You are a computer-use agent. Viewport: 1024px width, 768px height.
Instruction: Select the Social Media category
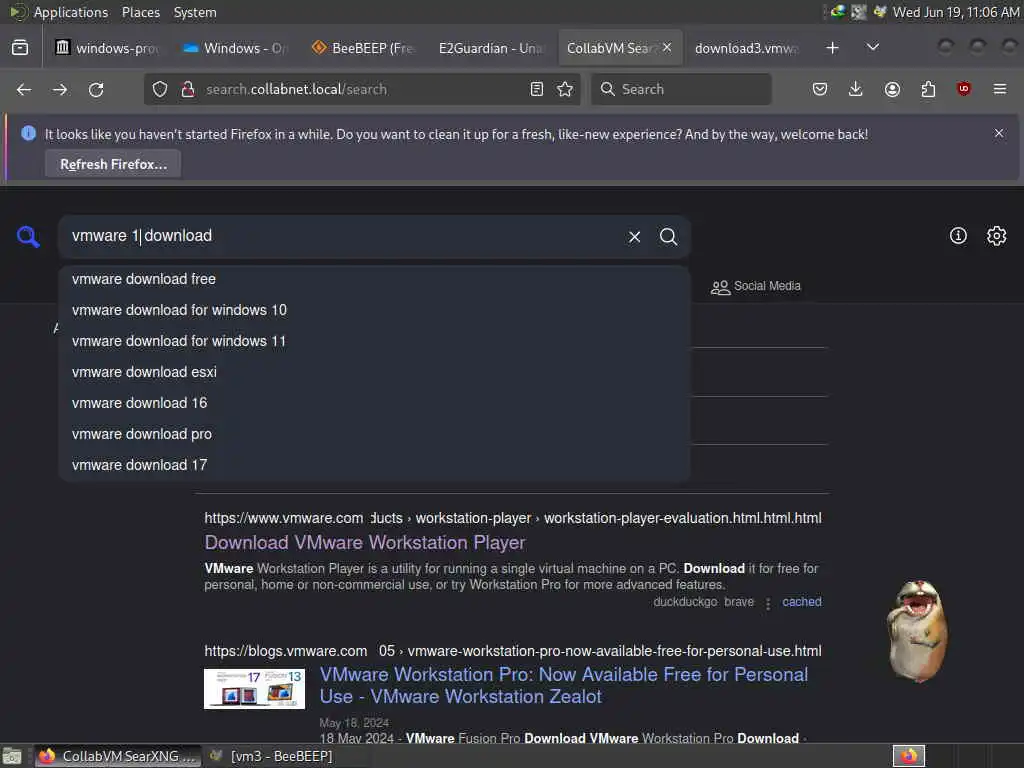(756, 287)
